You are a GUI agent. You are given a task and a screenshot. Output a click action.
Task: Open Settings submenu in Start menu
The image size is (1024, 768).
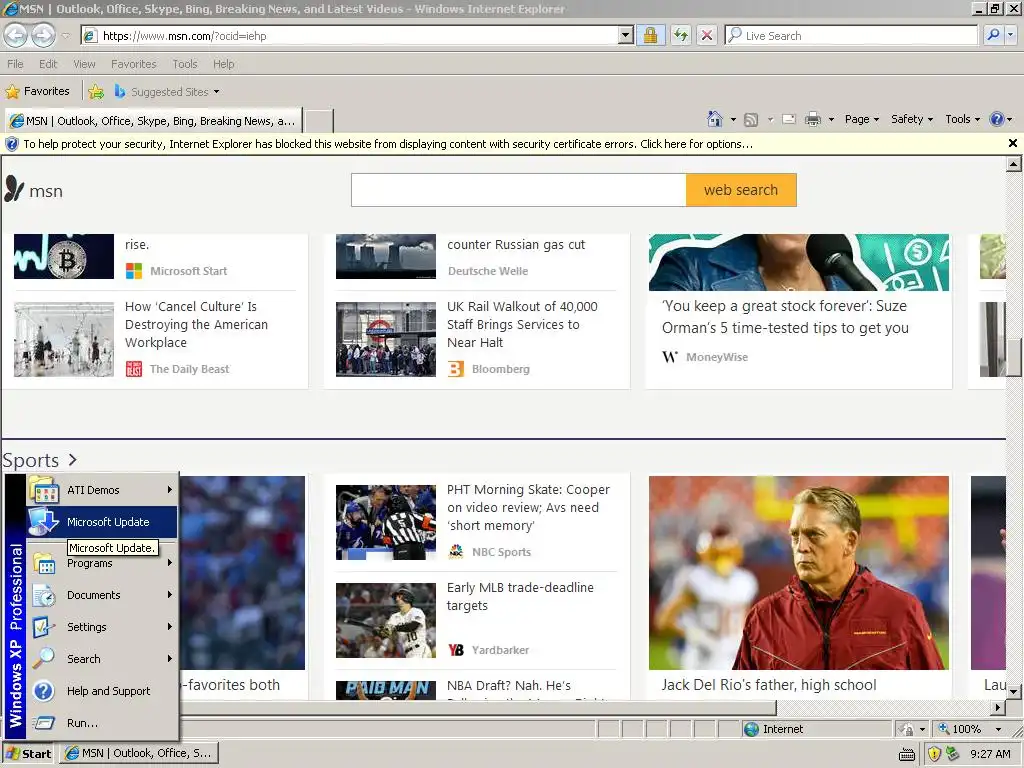(x=102, y=627)
